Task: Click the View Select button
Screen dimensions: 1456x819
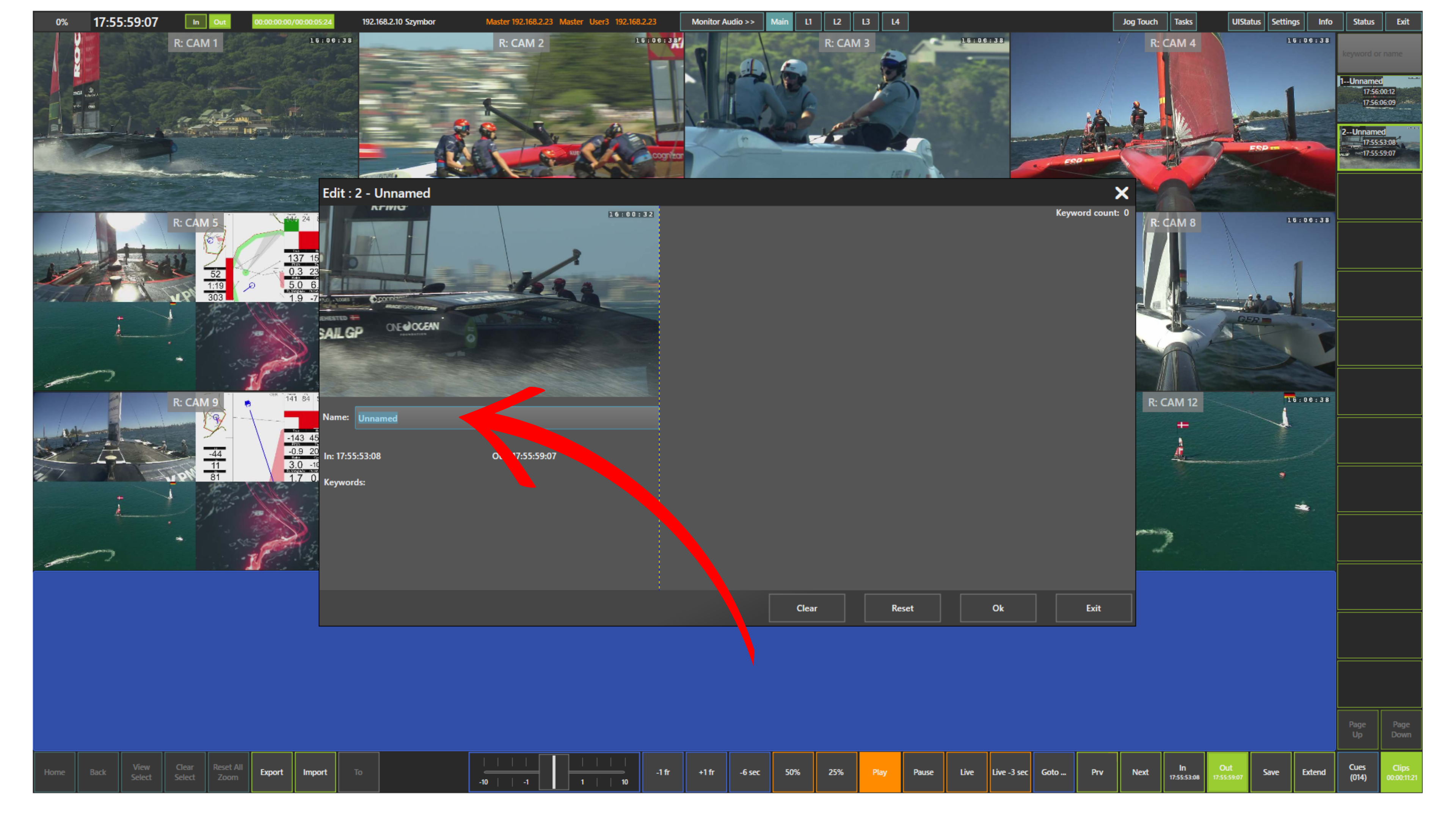Action: (141, 772)
